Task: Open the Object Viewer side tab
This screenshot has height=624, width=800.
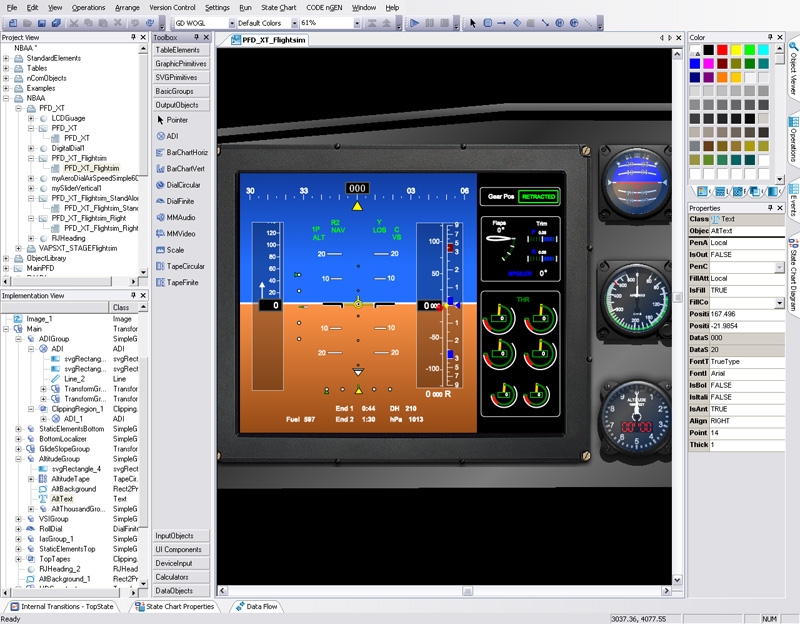Action: point(793,70)
